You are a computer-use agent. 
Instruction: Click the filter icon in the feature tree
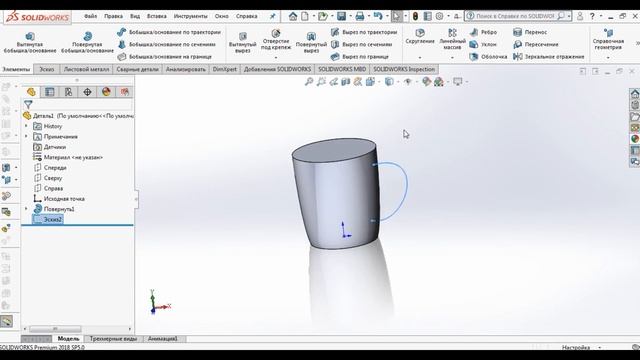pyautogui.click(x=28, y=105)
